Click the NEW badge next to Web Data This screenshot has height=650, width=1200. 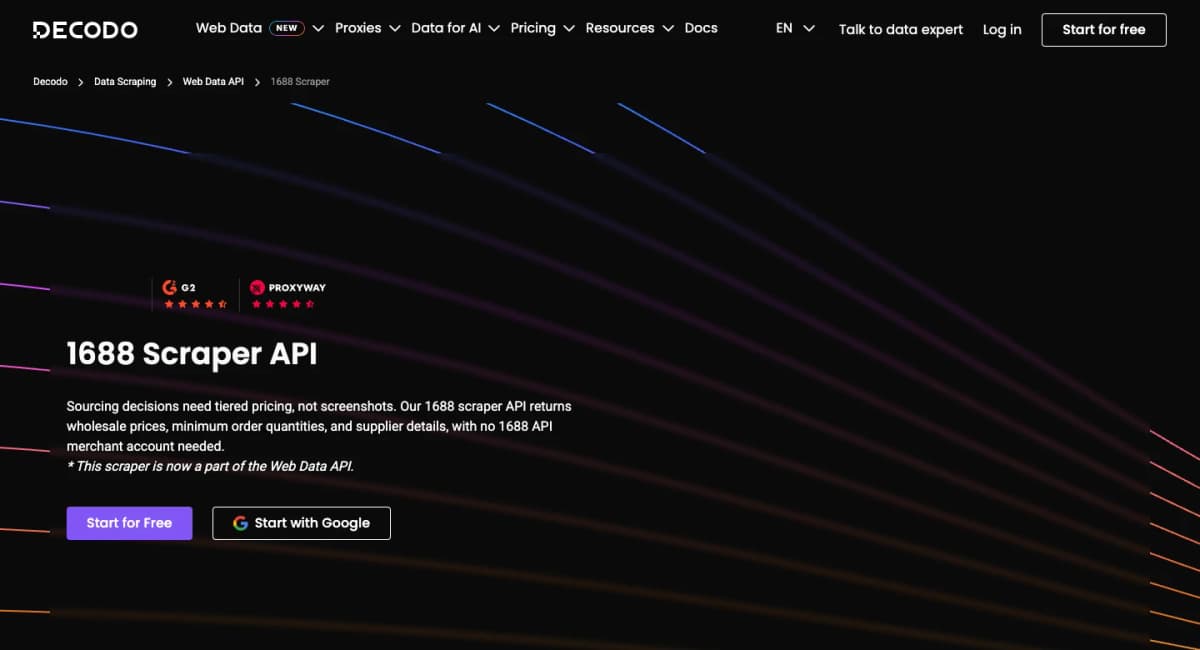287,28
